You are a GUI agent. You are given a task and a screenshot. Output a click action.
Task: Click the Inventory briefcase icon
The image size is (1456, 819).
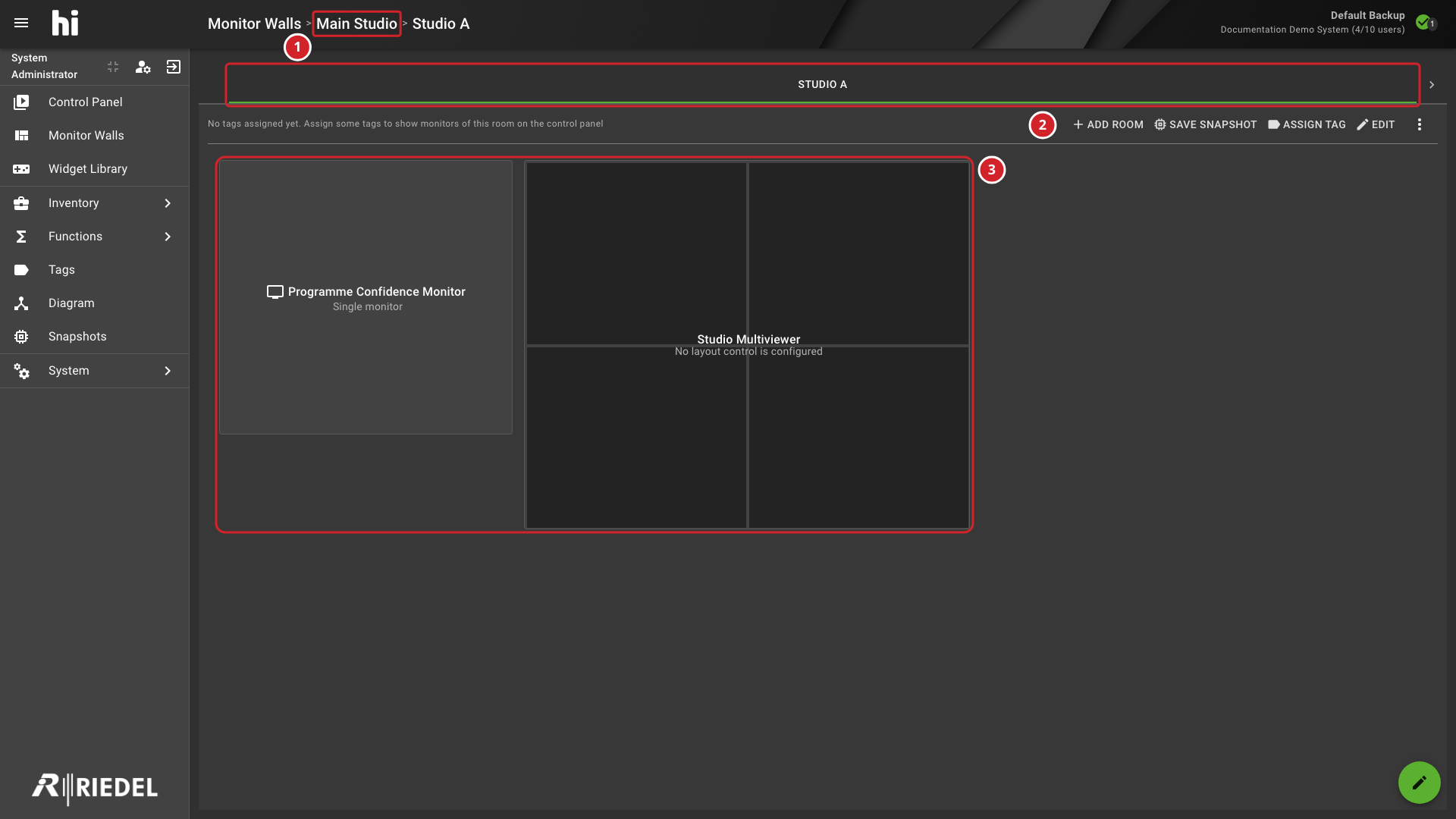click(x=21, y=203)
